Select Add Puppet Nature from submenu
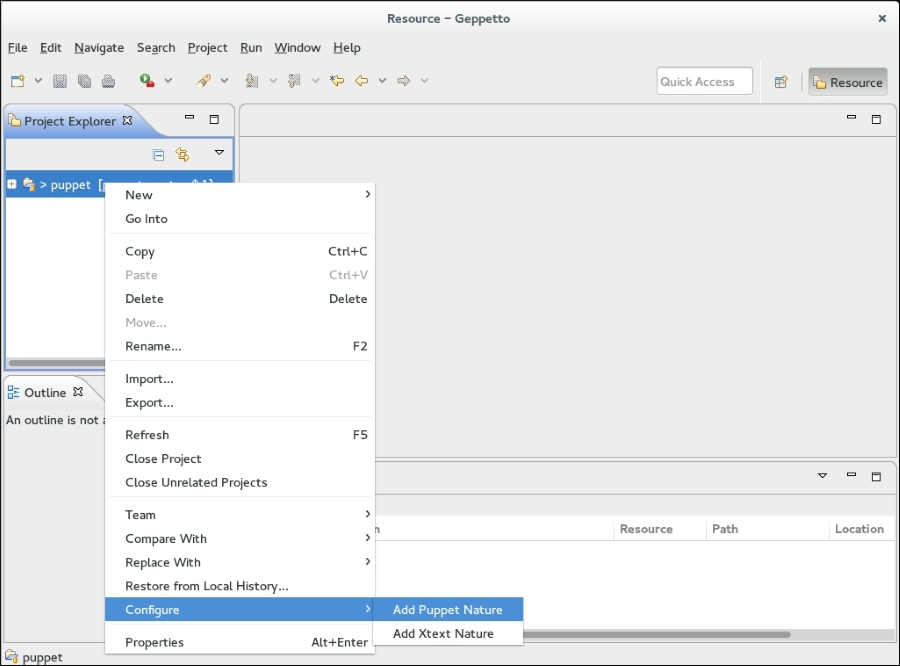The width and height of the screenshot is (900, 666). [x=447, y=610]
